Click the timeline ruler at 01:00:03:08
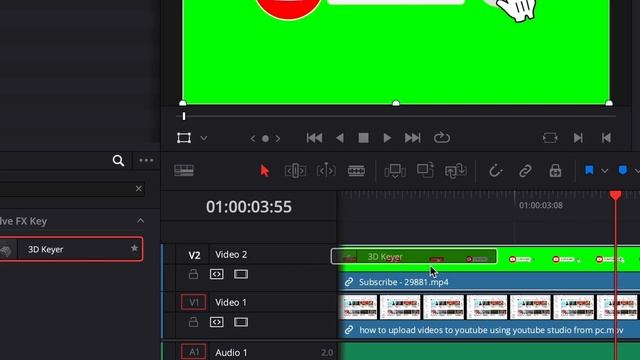 coord(541,205)
